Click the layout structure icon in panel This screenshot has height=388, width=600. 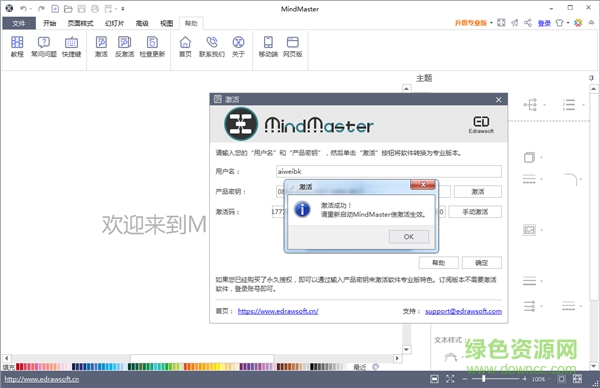[x=530, y=104]
